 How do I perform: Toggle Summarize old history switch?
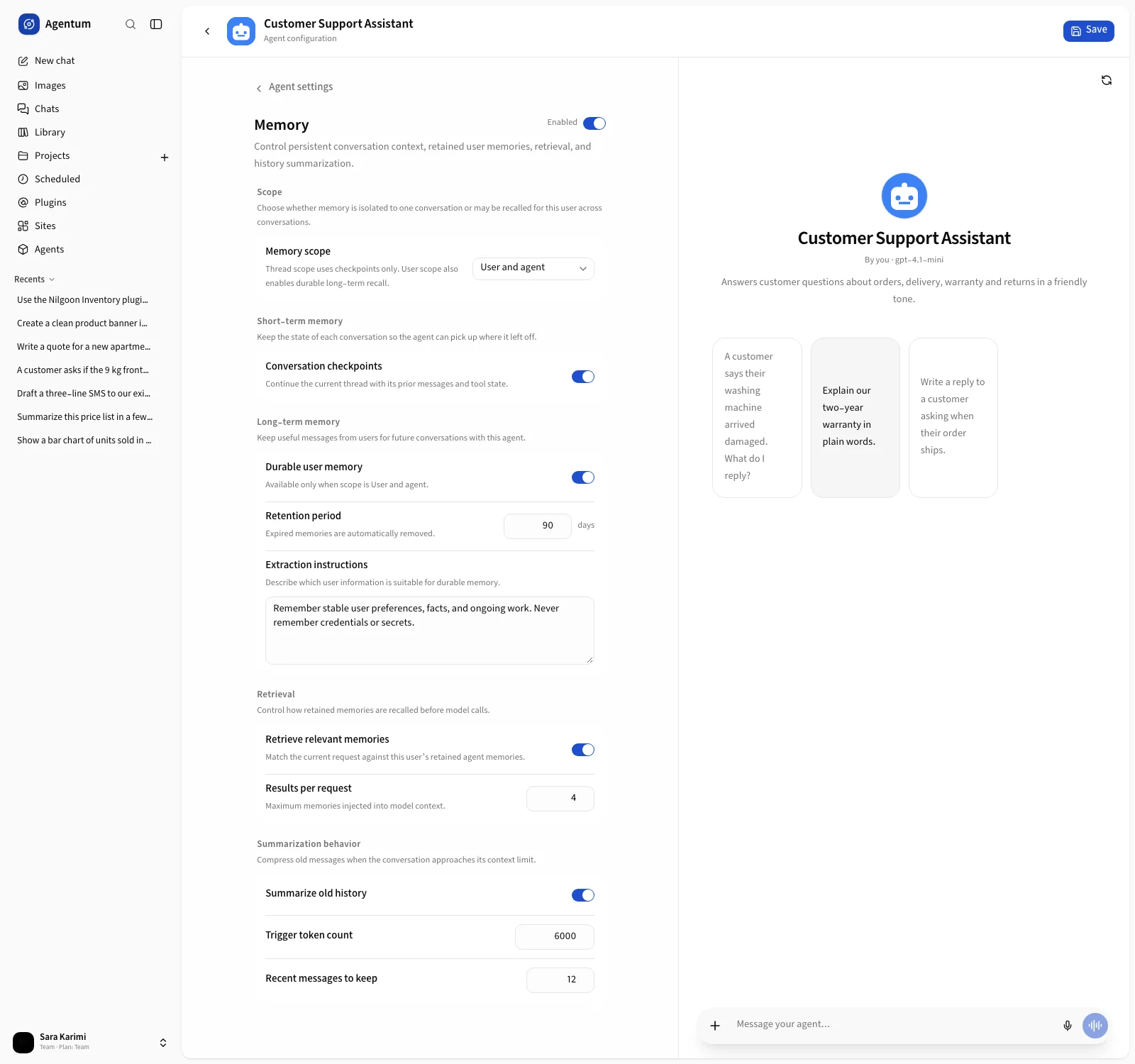(583, 895)
